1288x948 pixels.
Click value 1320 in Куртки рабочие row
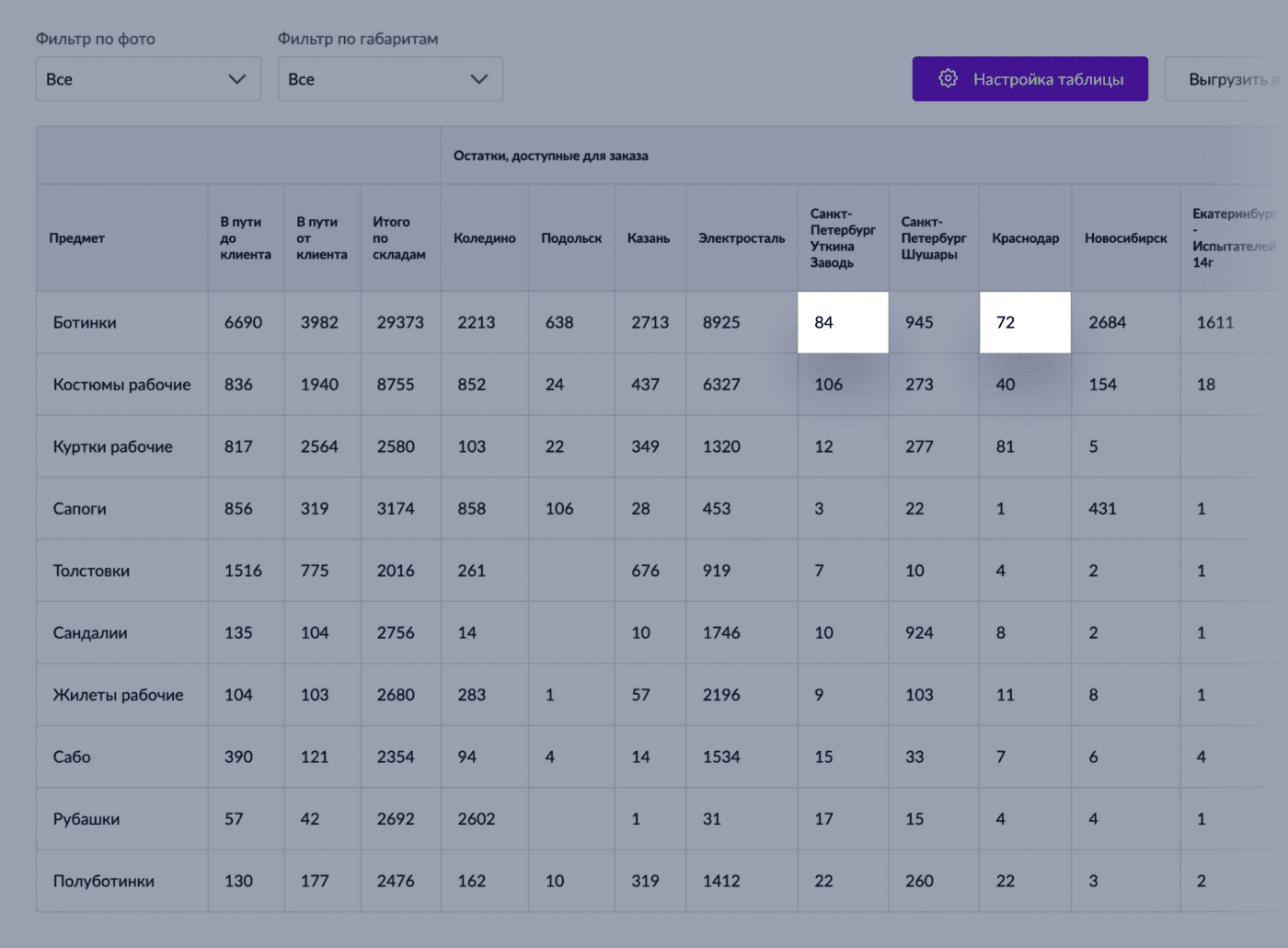(x=721, y=446)
